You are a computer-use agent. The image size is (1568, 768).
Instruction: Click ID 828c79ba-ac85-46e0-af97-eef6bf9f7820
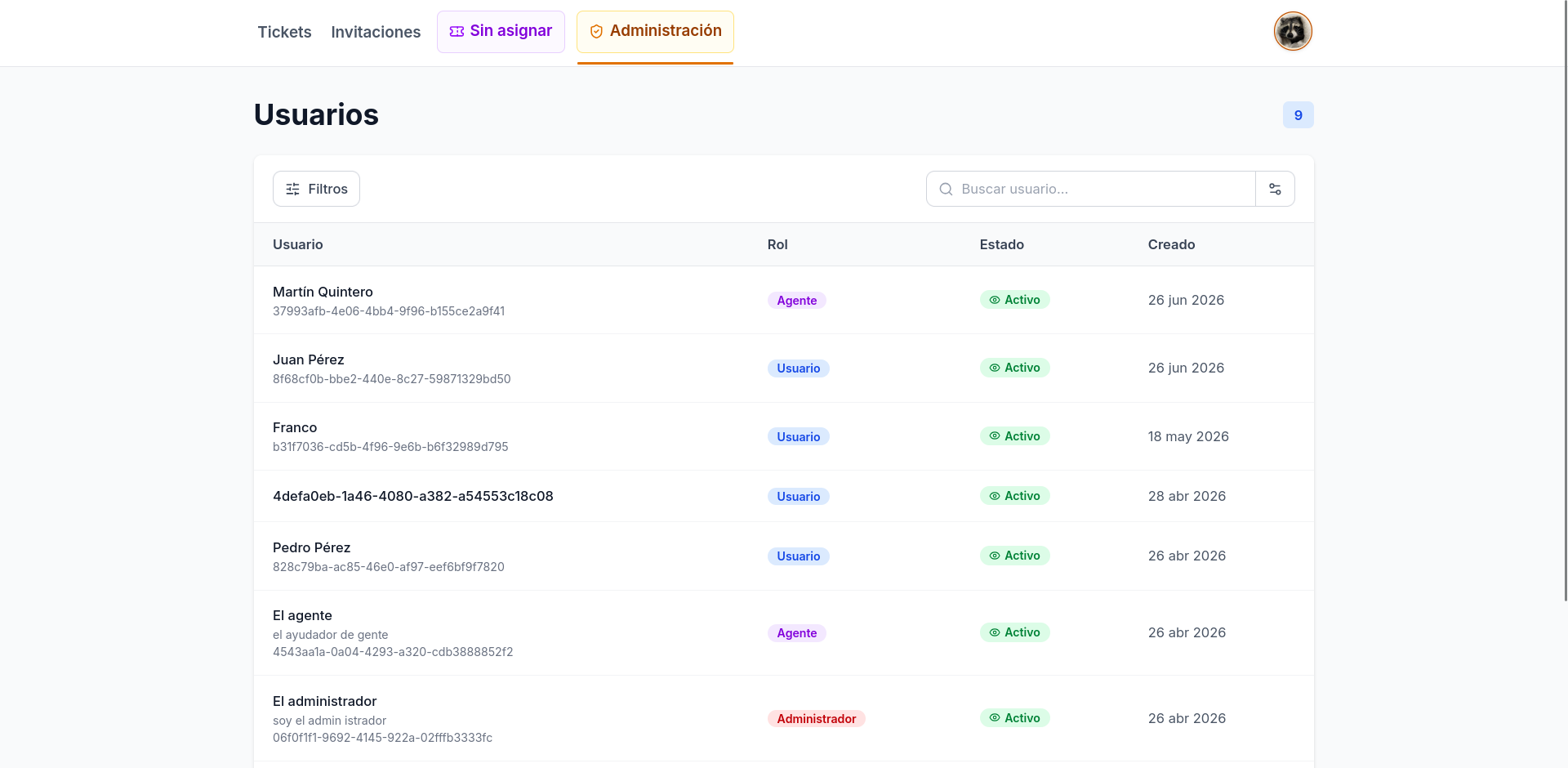[x=389, y=567]
